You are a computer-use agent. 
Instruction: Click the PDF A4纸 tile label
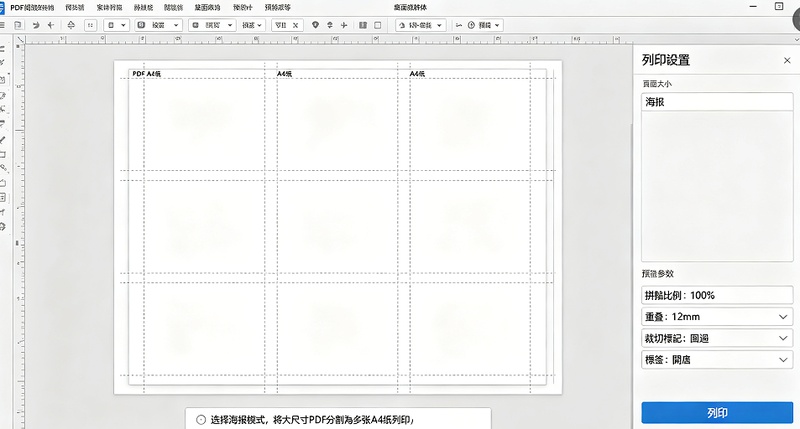click(146, 73)
